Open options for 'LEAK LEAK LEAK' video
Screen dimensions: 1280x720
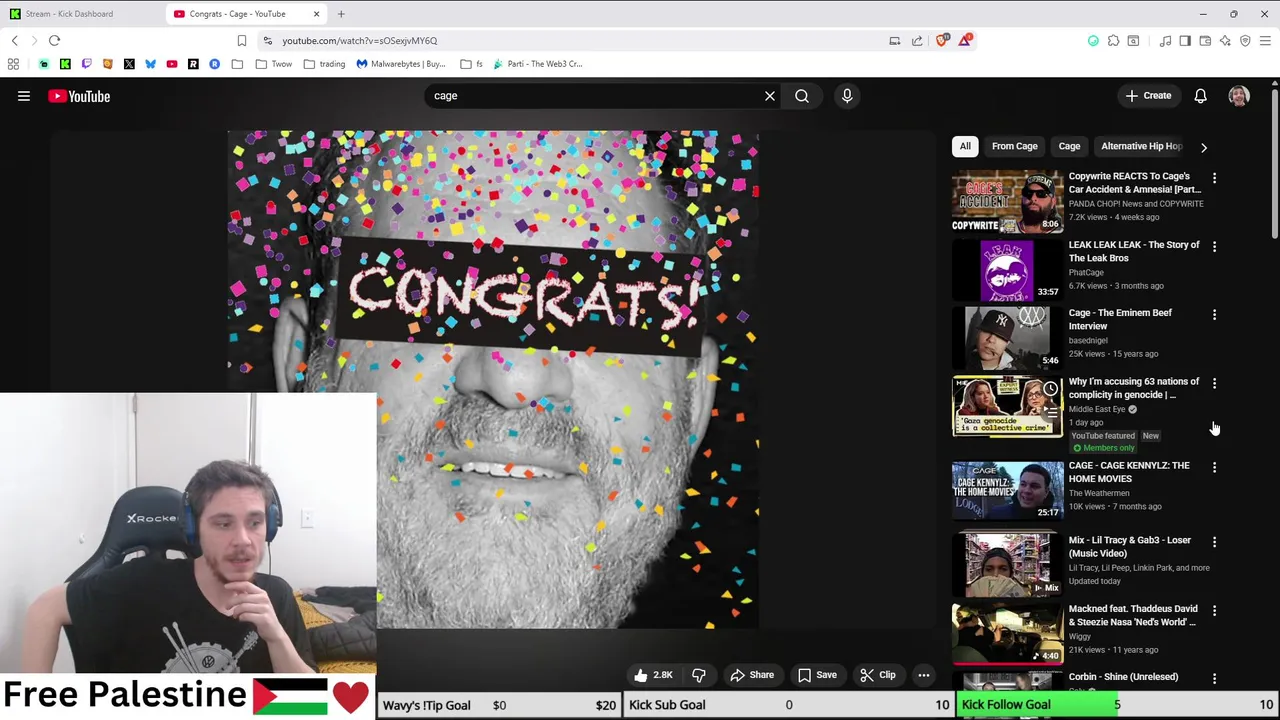[x=1214, y=246]
